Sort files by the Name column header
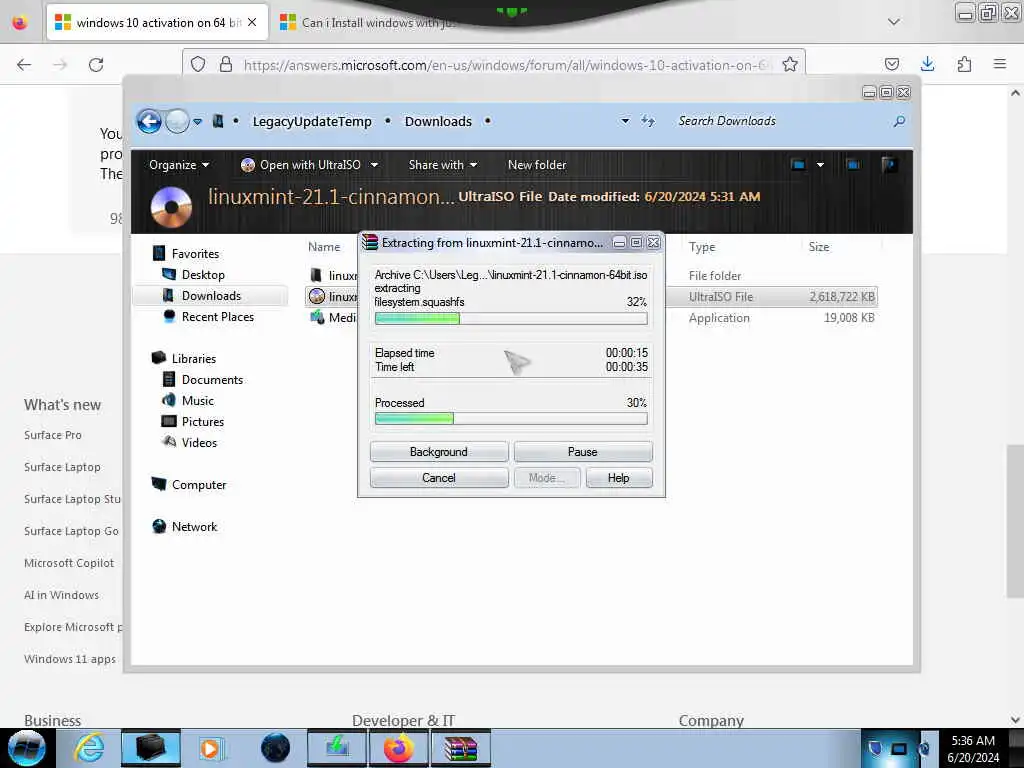 pos(324,247)
